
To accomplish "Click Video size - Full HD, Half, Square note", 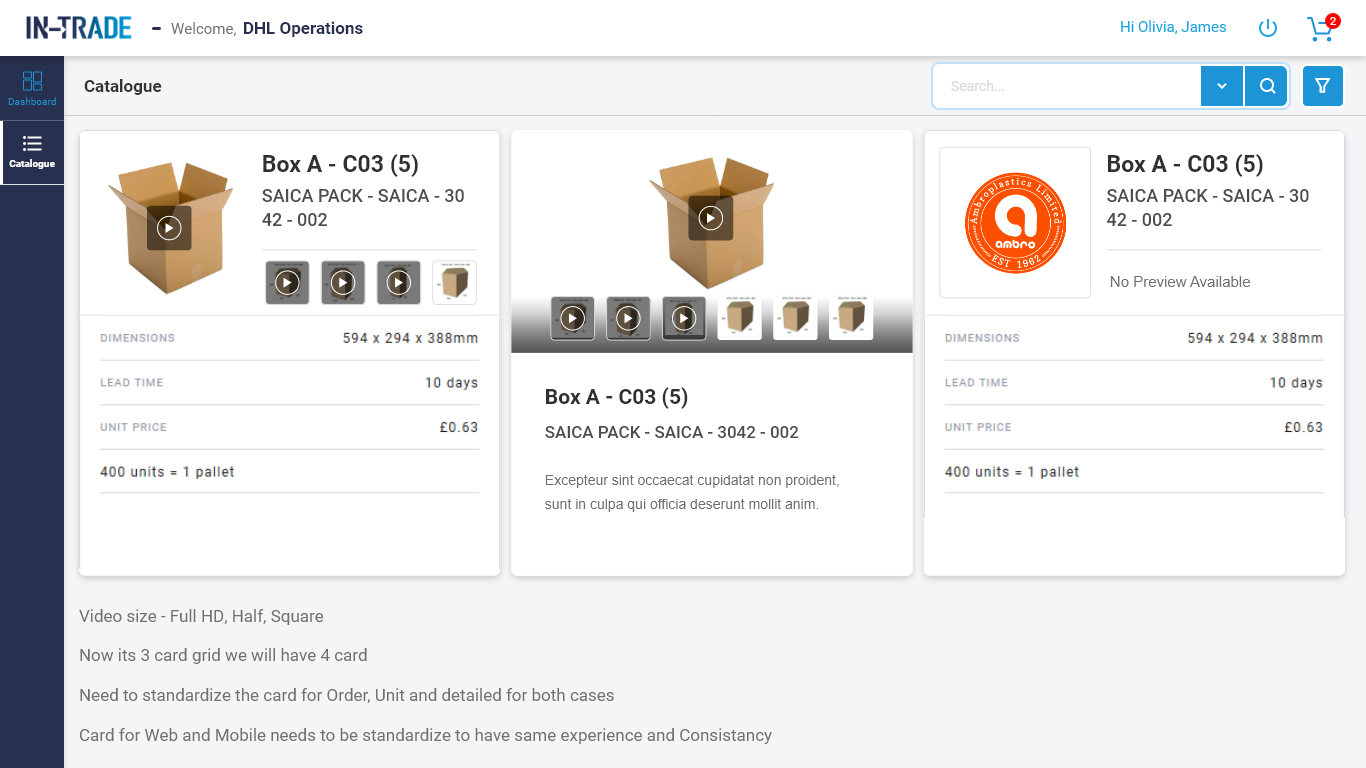I will tap(202, 616).
